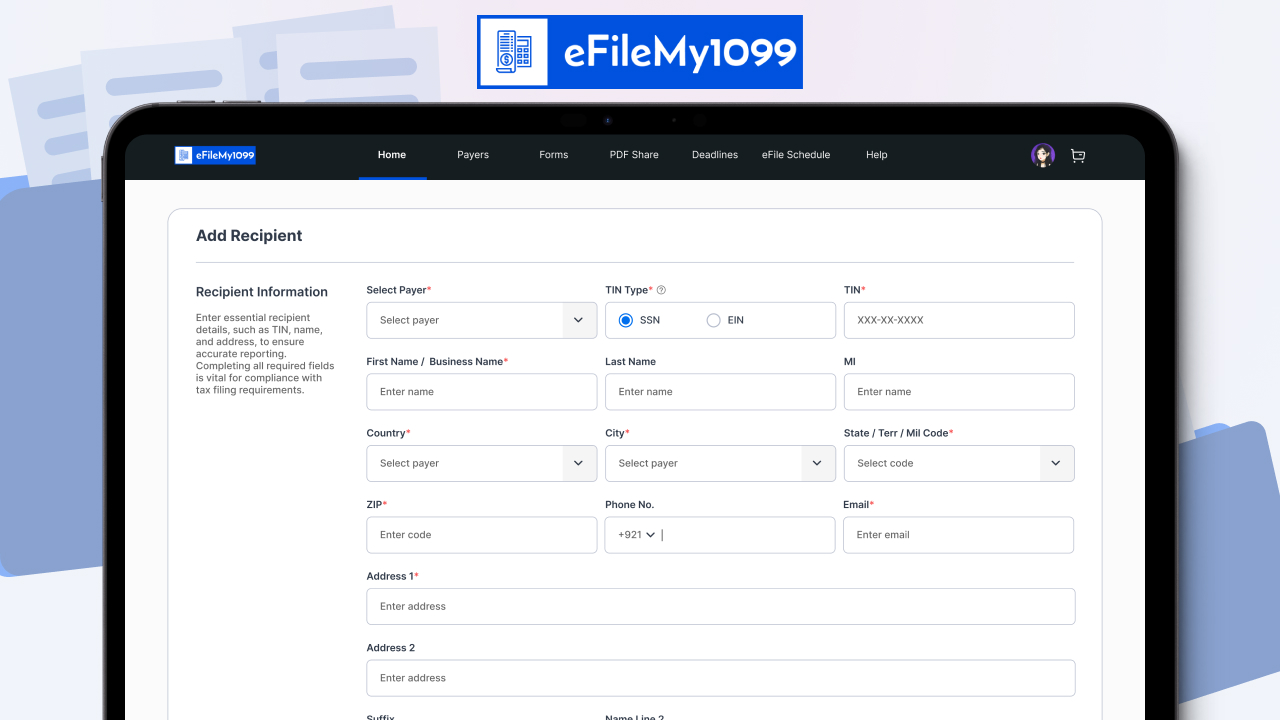Go to PDF Share
This screenshot has height=720, width=1280.
pyautogui.click(x=634, y=155)
